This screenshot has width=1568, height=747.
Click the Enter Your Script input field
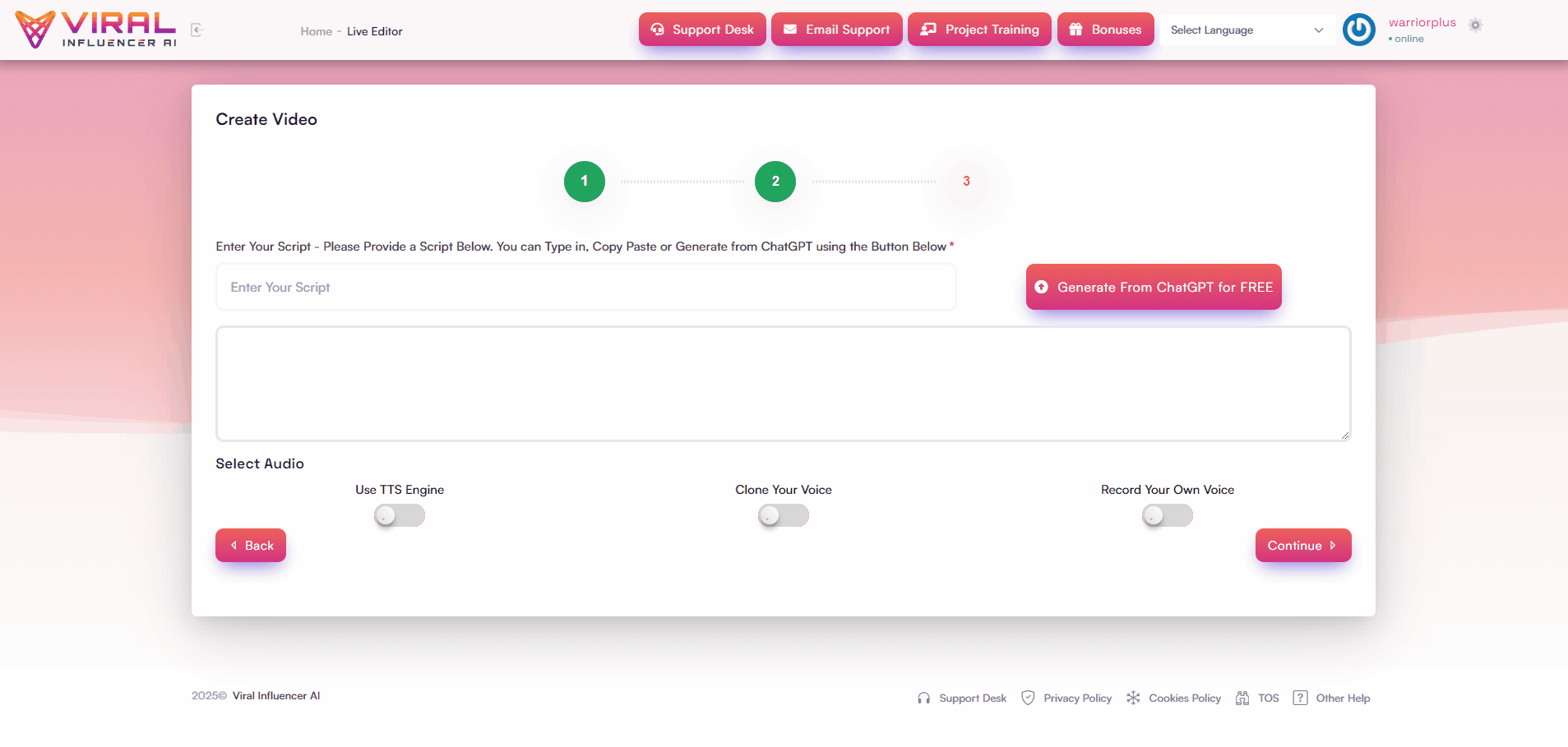point(586,287)
